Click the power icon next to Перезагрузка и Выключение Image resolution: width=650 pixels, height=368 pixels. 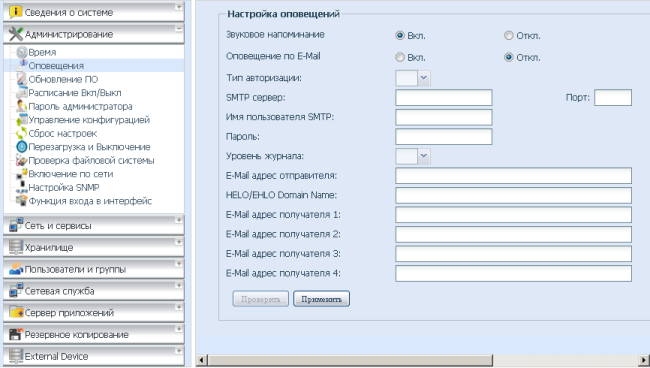[x=22, y=147]
